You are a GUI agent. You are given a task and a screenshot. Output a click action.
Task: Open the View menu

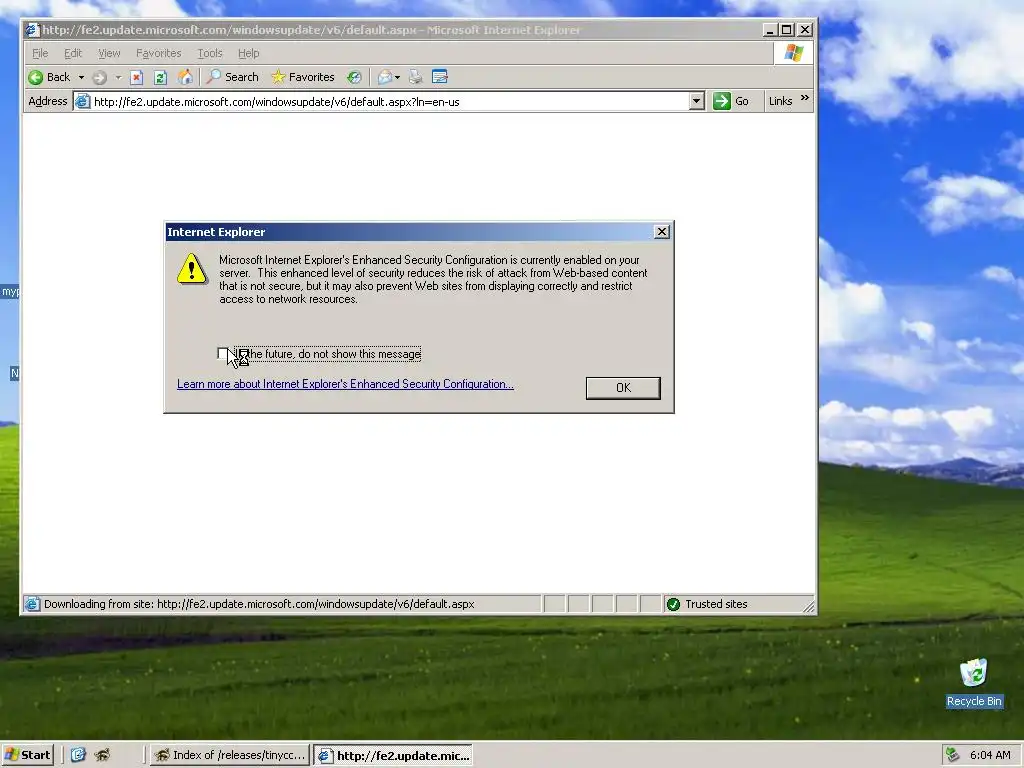(x=109, y=54)
